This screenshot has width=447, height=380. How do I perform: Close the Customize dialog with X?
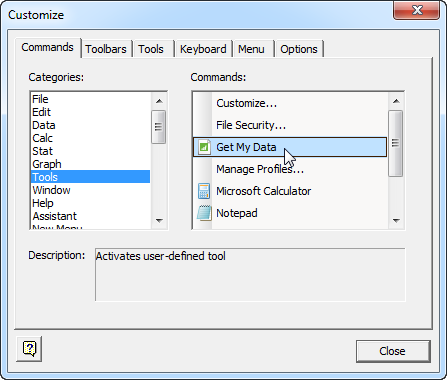[x=416, y=10]
